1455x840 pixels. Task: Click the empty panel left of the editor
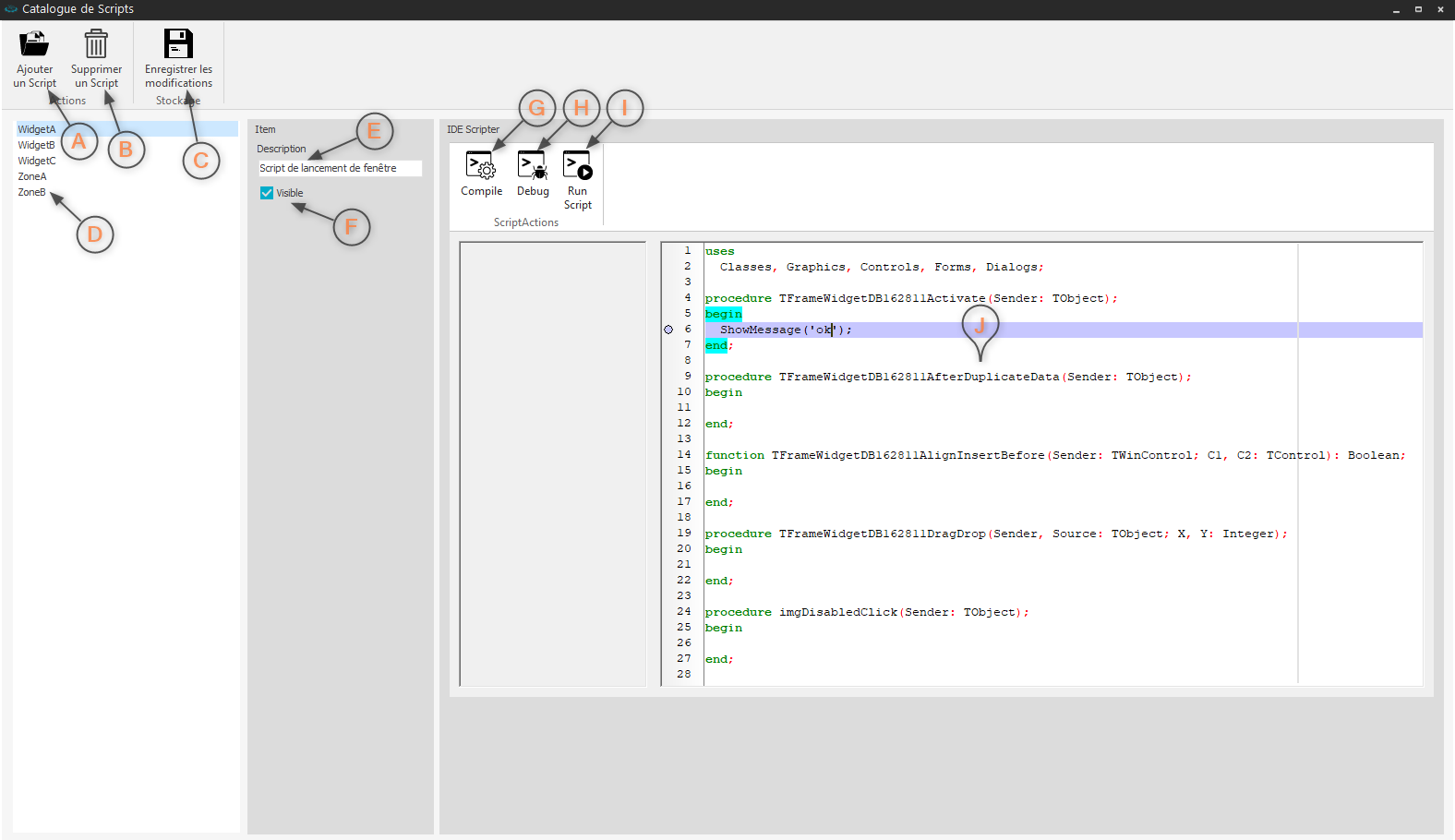tap(552, 463)
